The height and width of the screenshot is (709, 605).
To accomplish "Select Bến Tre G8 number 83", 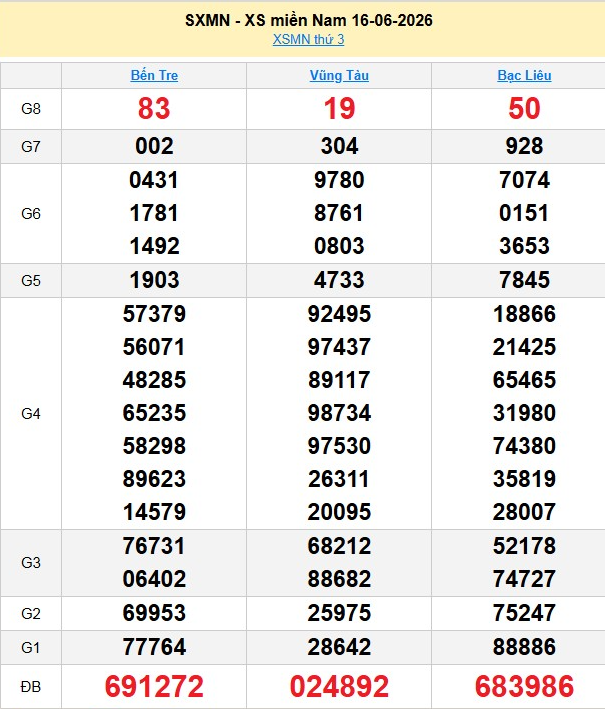I will coord(154,109).
